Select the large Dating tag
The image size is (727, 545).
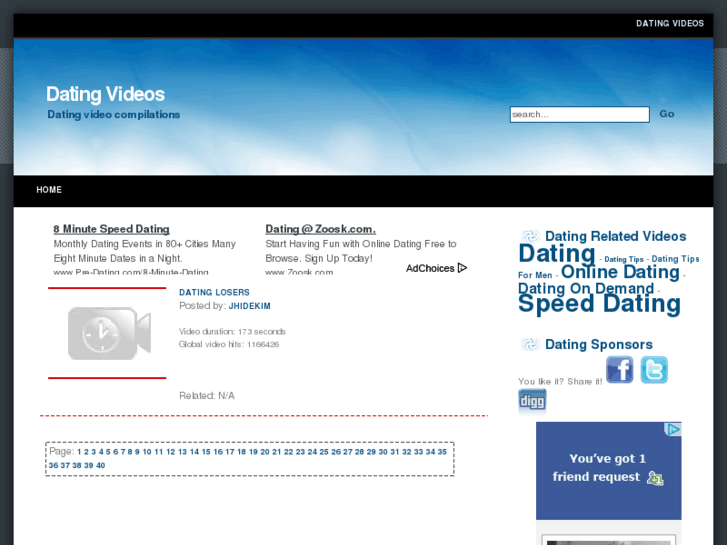click(x=556, y=253)
